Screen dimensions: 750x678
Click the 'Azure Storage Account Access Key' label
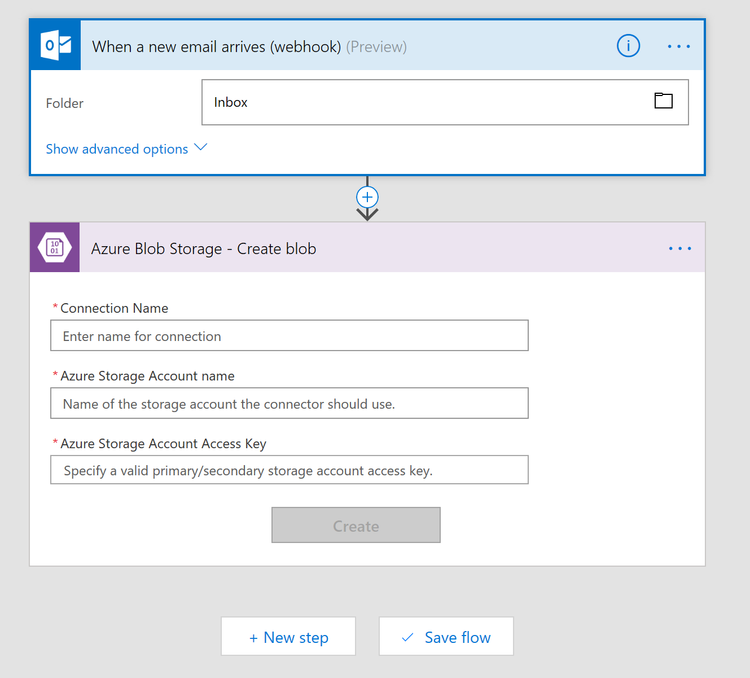point(163,444)
